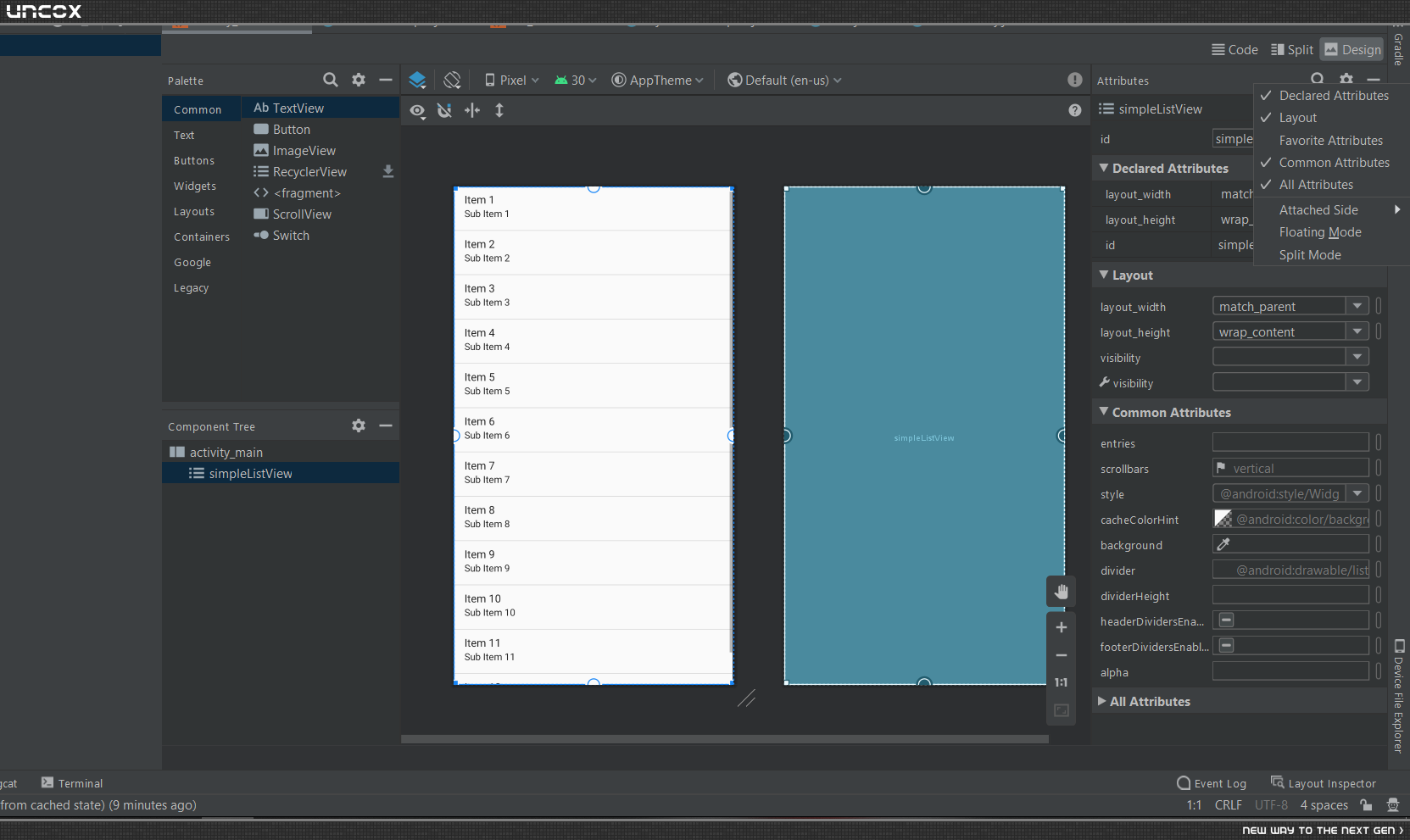Click the background eyedropper picker
Screen dimensions: 1410x840
click(x=1223, y=544)
